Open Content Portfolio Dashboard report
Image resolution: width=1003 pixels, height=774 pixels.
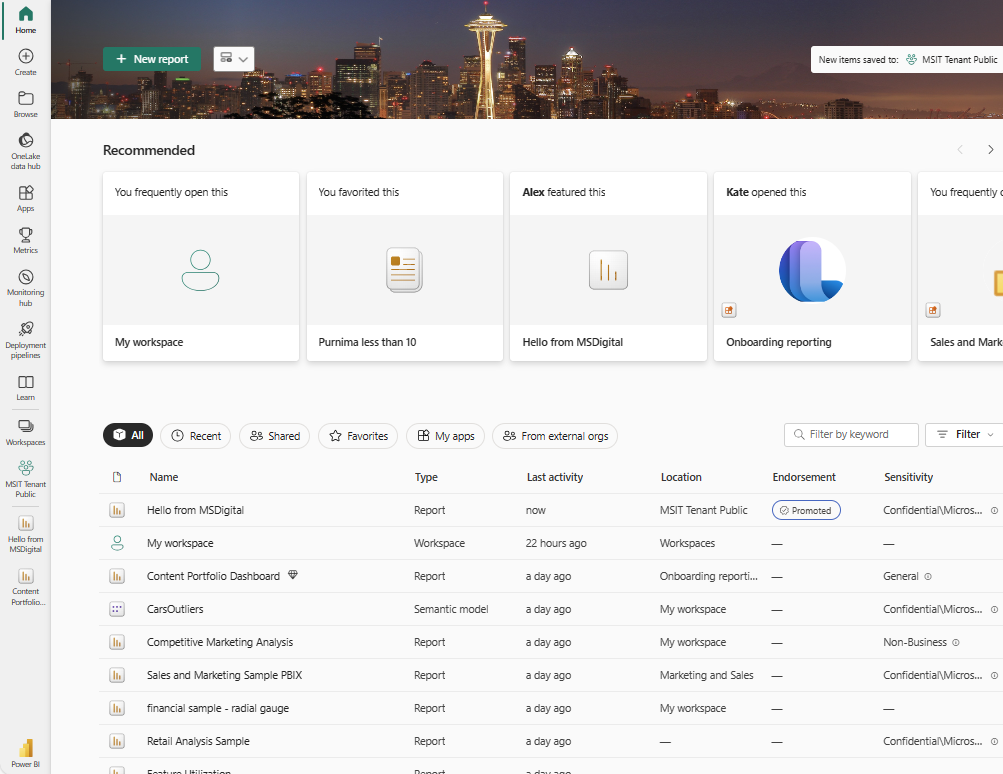tap(213, 576)
